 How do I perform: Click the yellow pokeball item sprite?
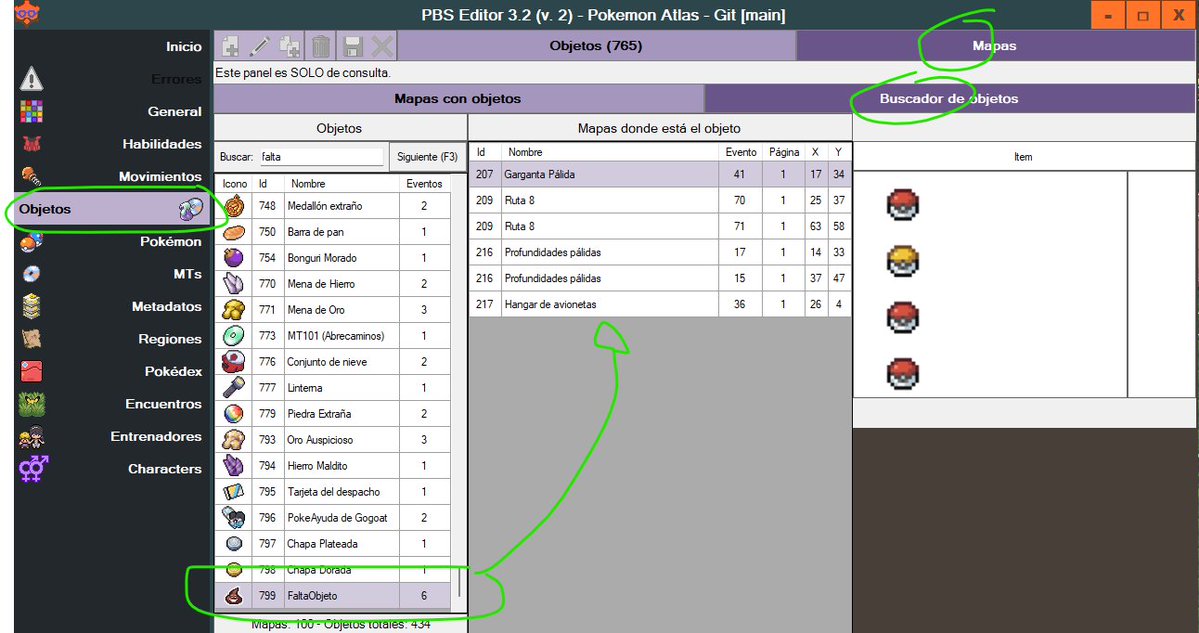(x=902, y=261)
